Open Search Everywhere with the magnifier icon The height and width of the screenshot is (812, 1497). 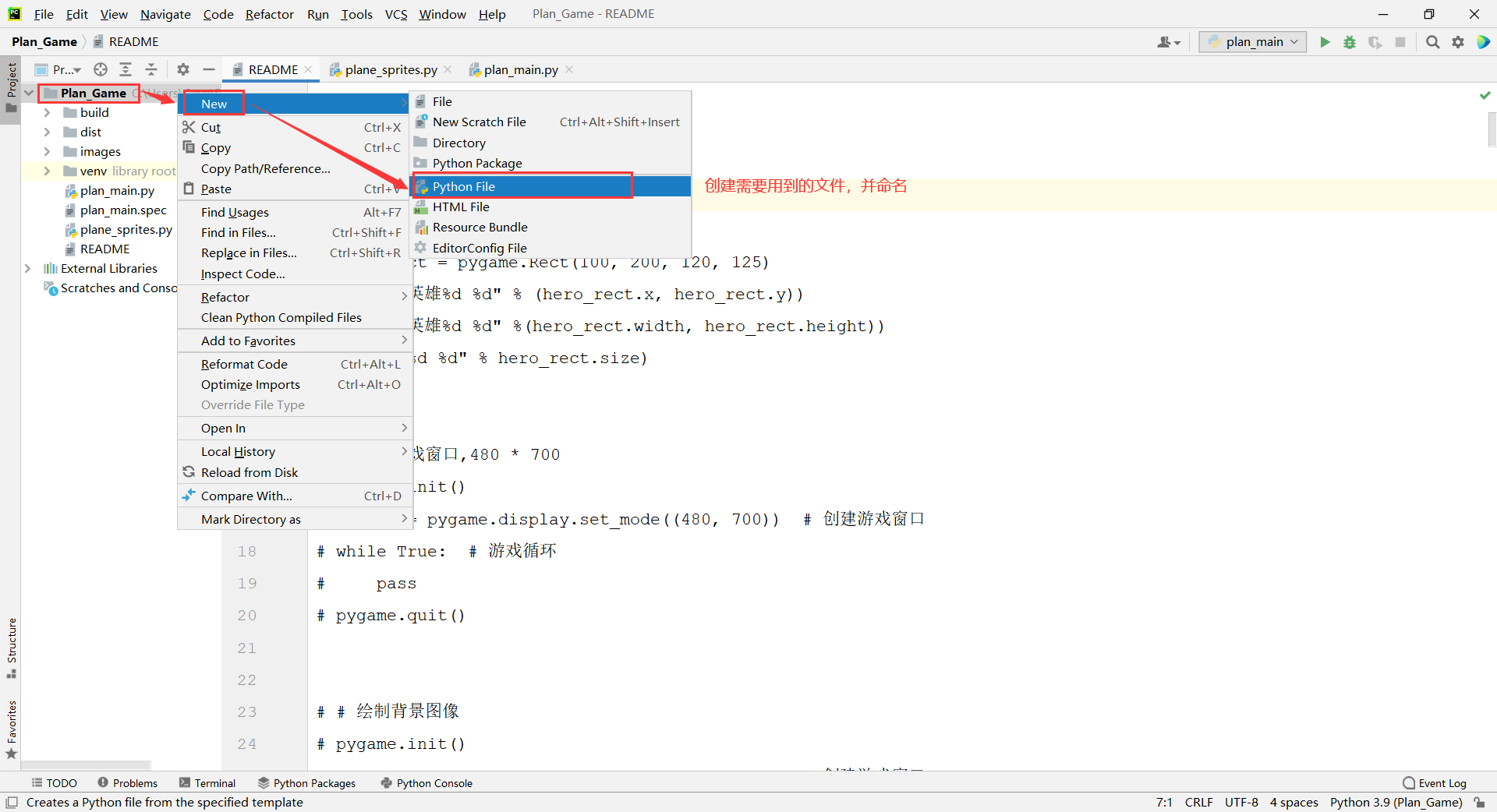[x=1432, y=42]
